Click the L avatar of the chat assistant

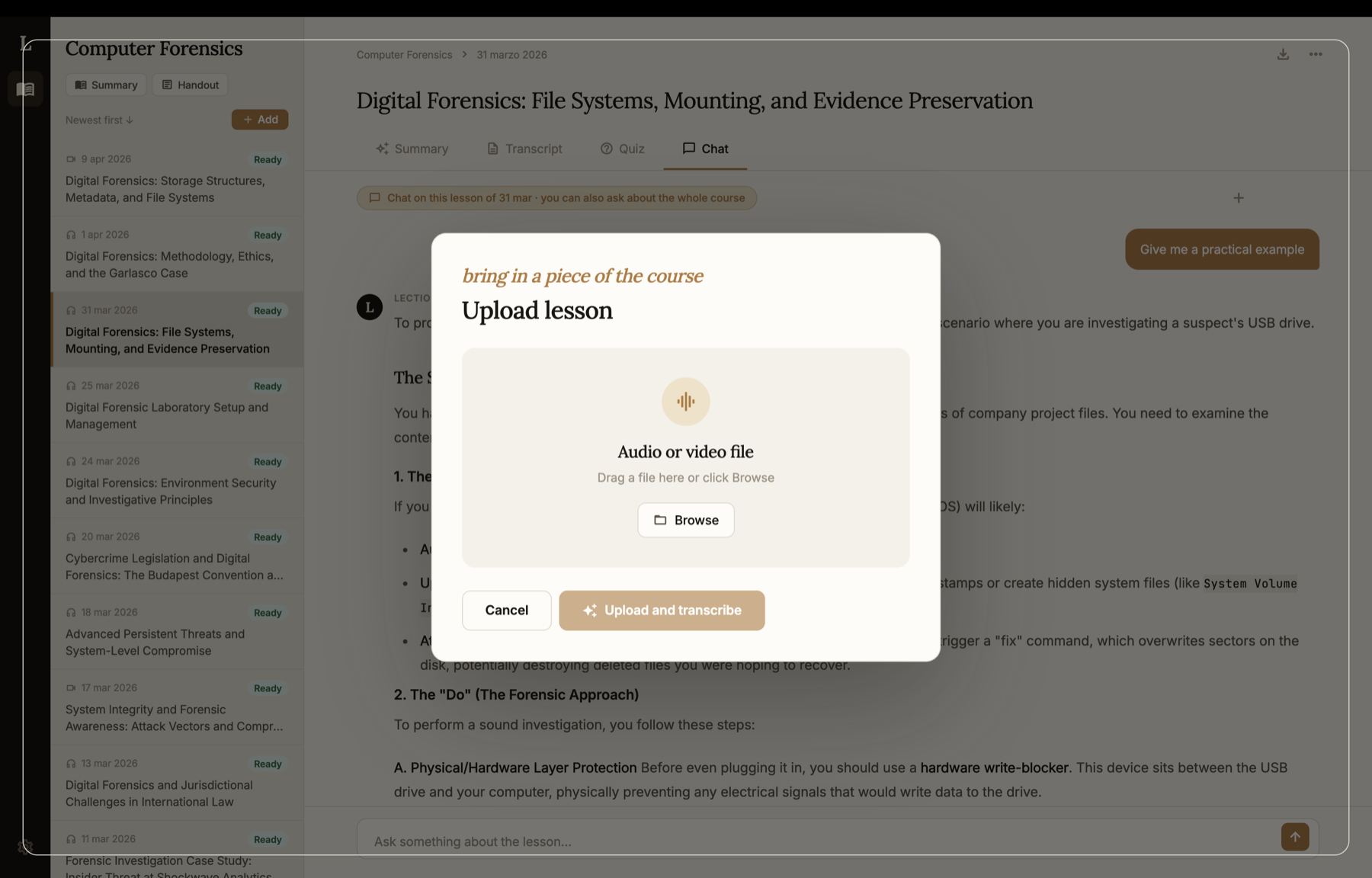(x=370, y=307)
